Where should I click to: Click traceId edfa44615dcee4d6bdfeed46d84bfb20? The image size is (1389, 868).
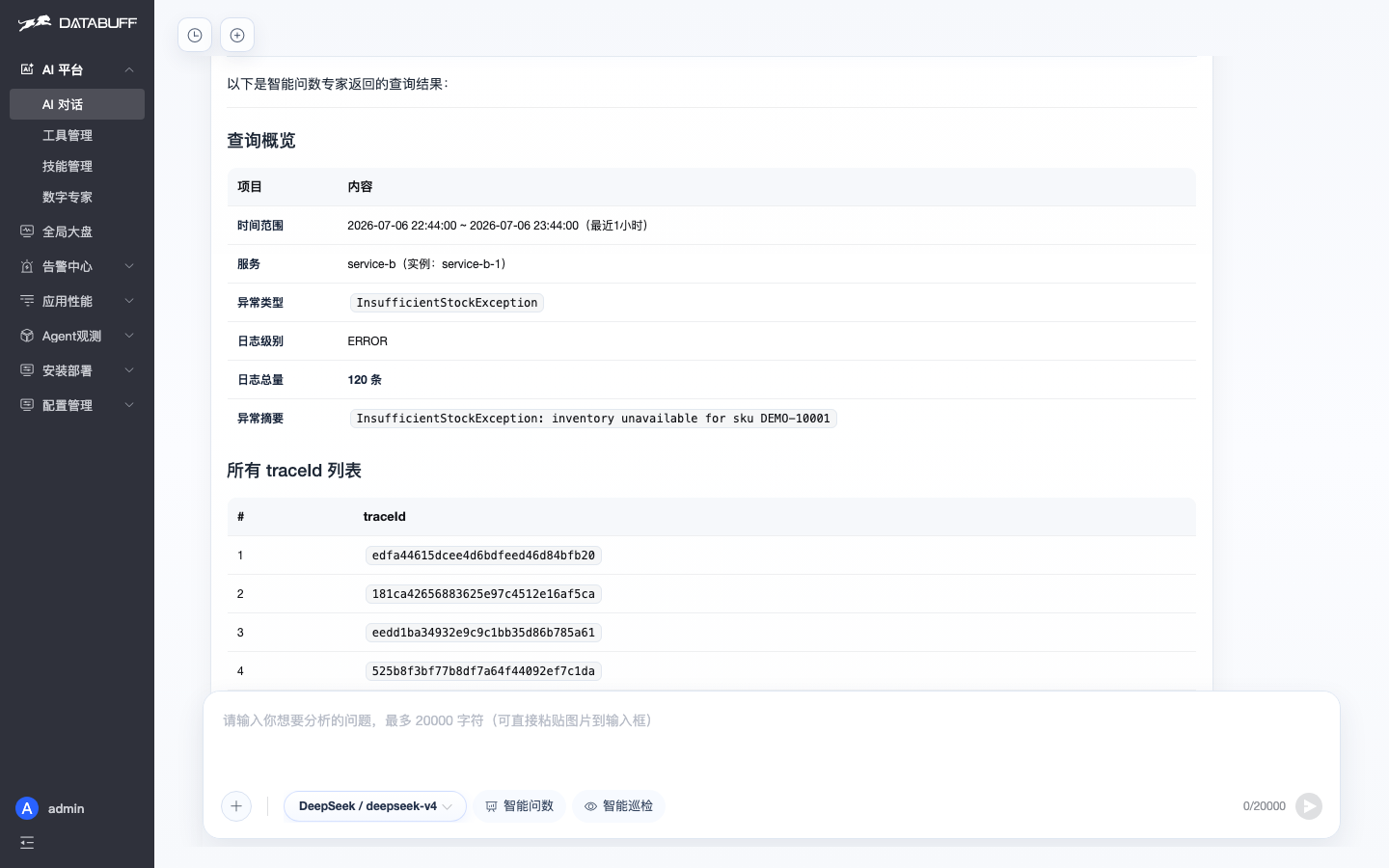click(483, 556)
